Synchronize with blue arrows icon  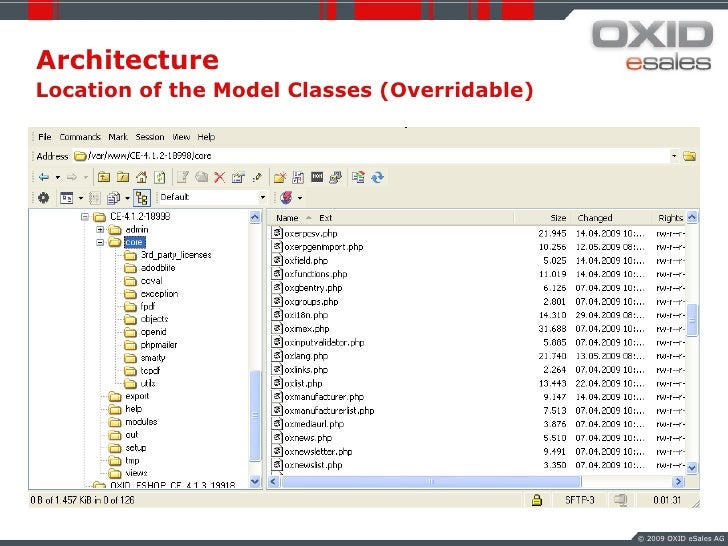point(377,177)
